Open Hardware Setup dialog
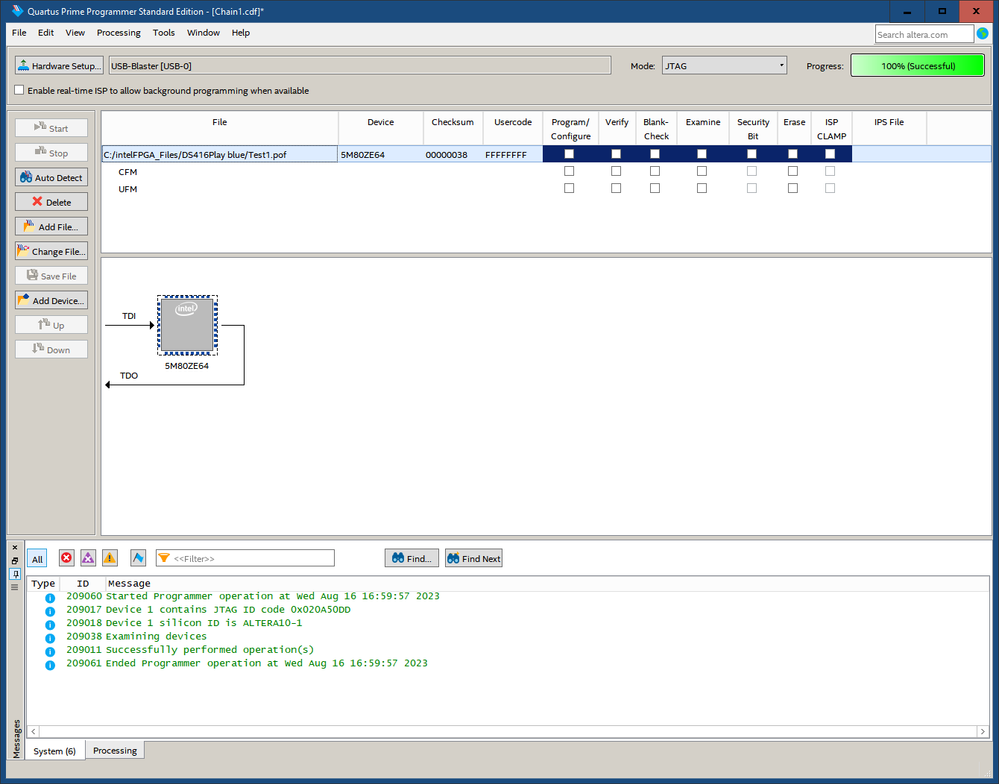 (x=59, y=66)
